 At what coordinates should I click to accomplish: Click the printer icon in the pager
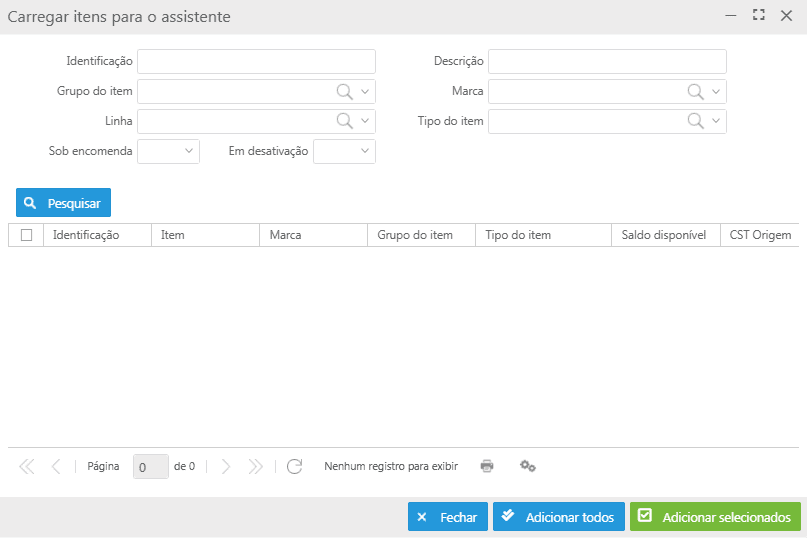coord(487,466)
